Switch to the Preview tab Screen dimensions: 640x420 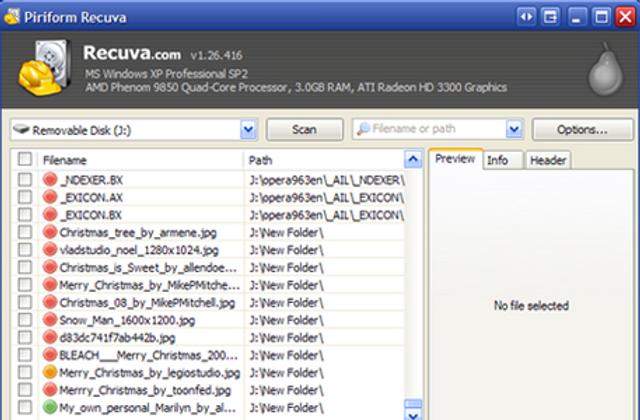pyautogui.click(x=455, y=159)
